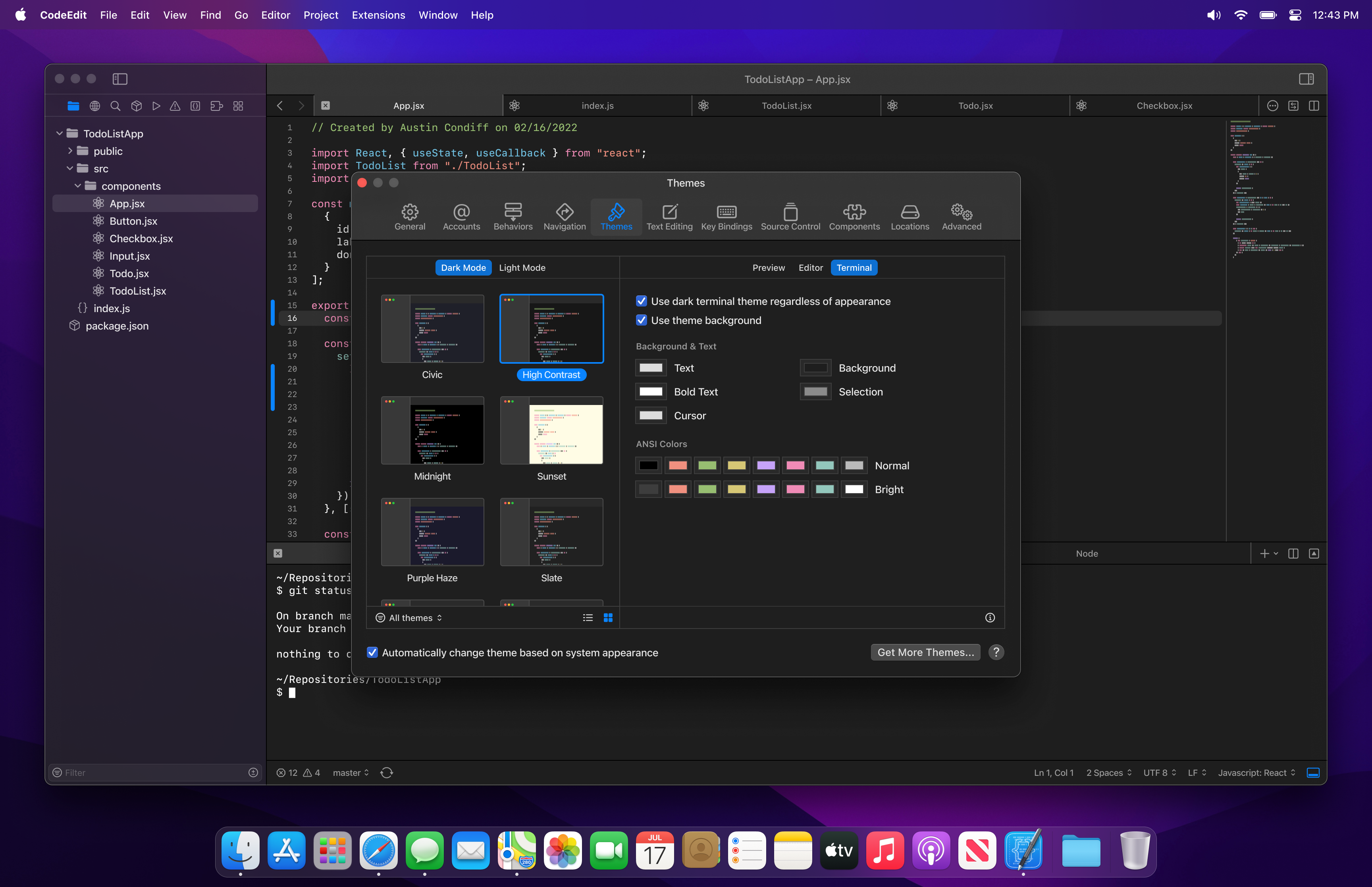
Task: Uncheck Use theme background
Action: pos(642,320)
